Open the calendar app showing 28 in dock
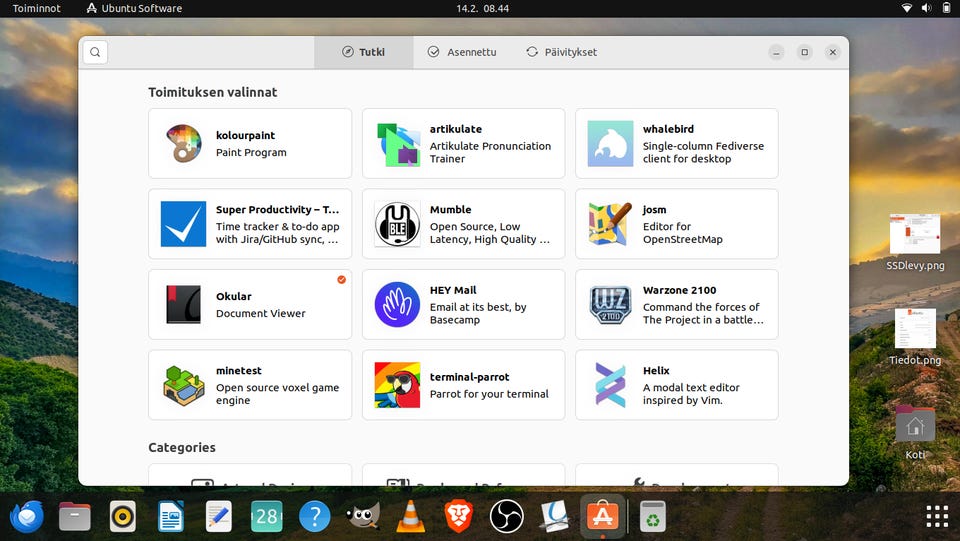Screen dimensions: 960x541 pyautogui.click(x=267, y=517)
